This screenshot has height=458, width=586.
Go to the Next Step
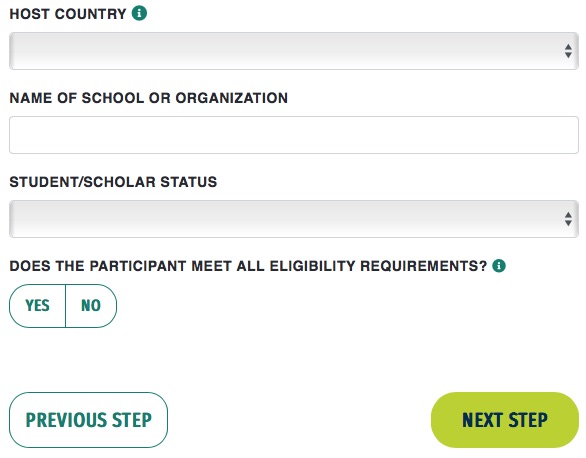pos(505,420)
